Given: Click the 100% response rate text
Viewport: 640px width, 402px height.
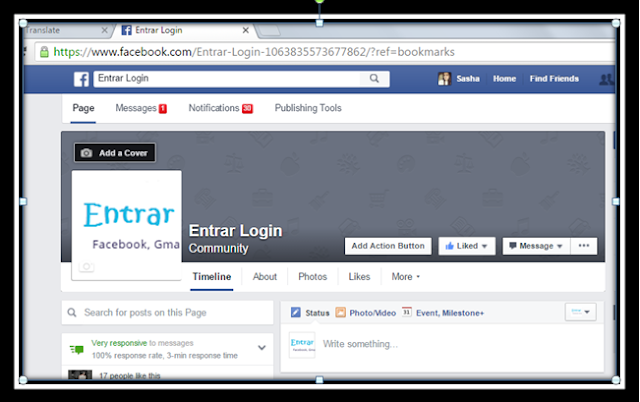Looking at the screenshot, I should click(164, 355).
